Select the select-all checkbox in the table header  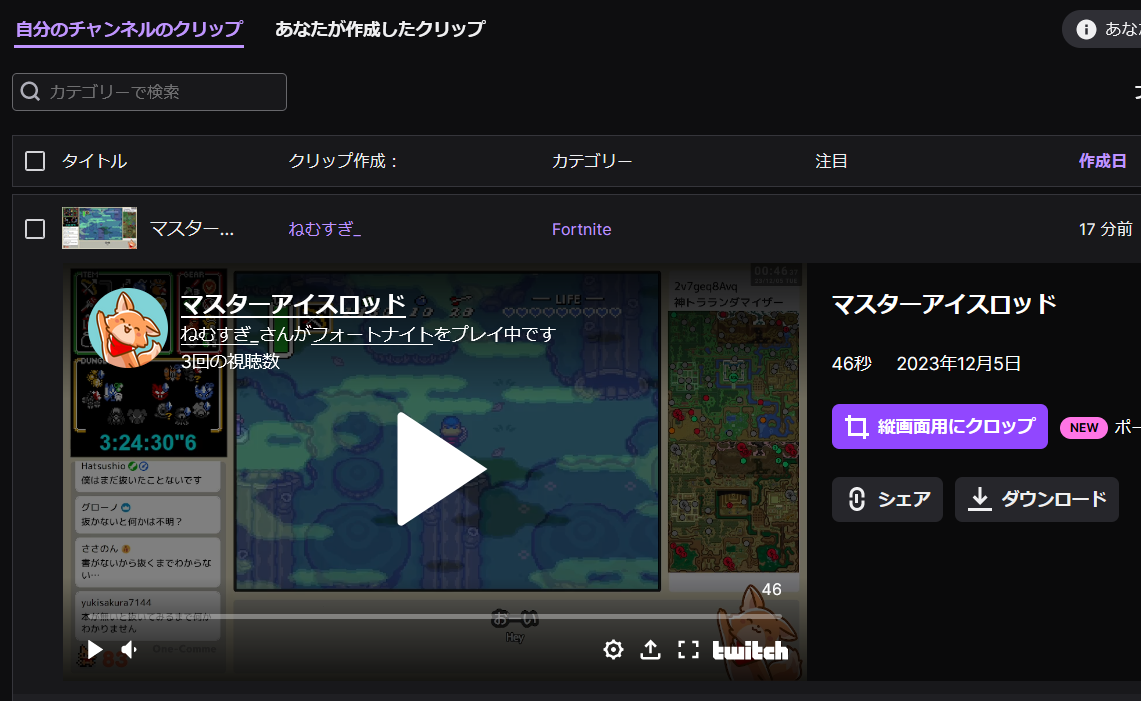(34, 160)
